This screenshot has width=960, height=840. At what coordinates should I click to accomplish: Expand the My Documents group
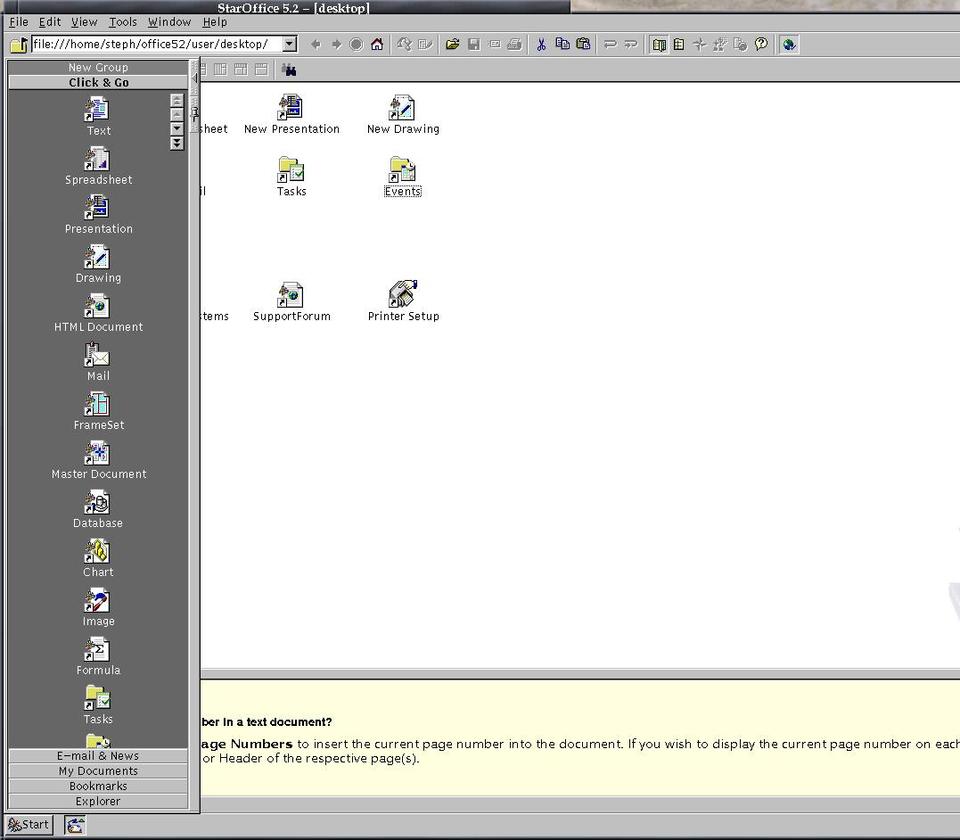[98, 771]
